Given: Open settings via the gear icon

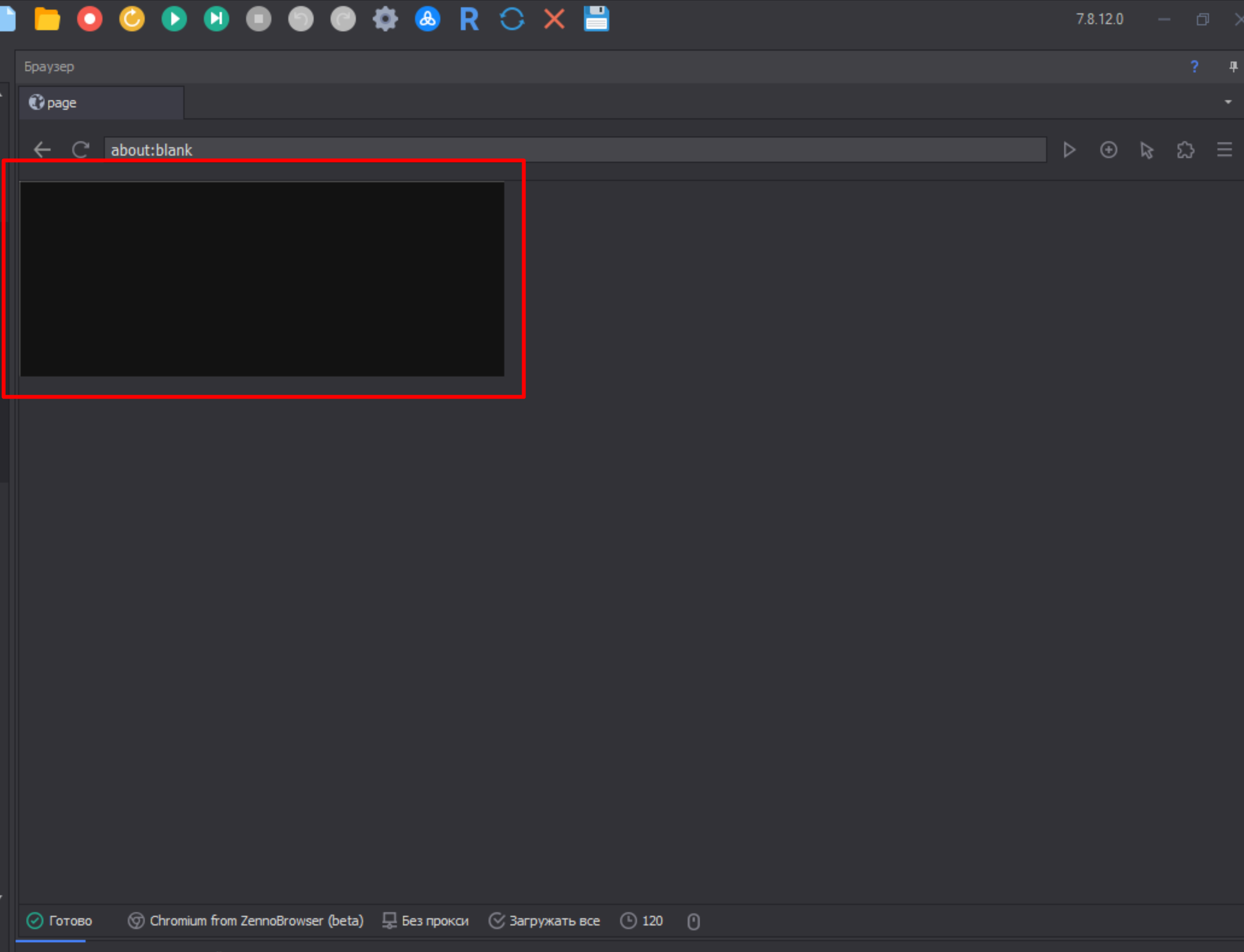Looking at the screenshot, I should (x=385, y=19).
